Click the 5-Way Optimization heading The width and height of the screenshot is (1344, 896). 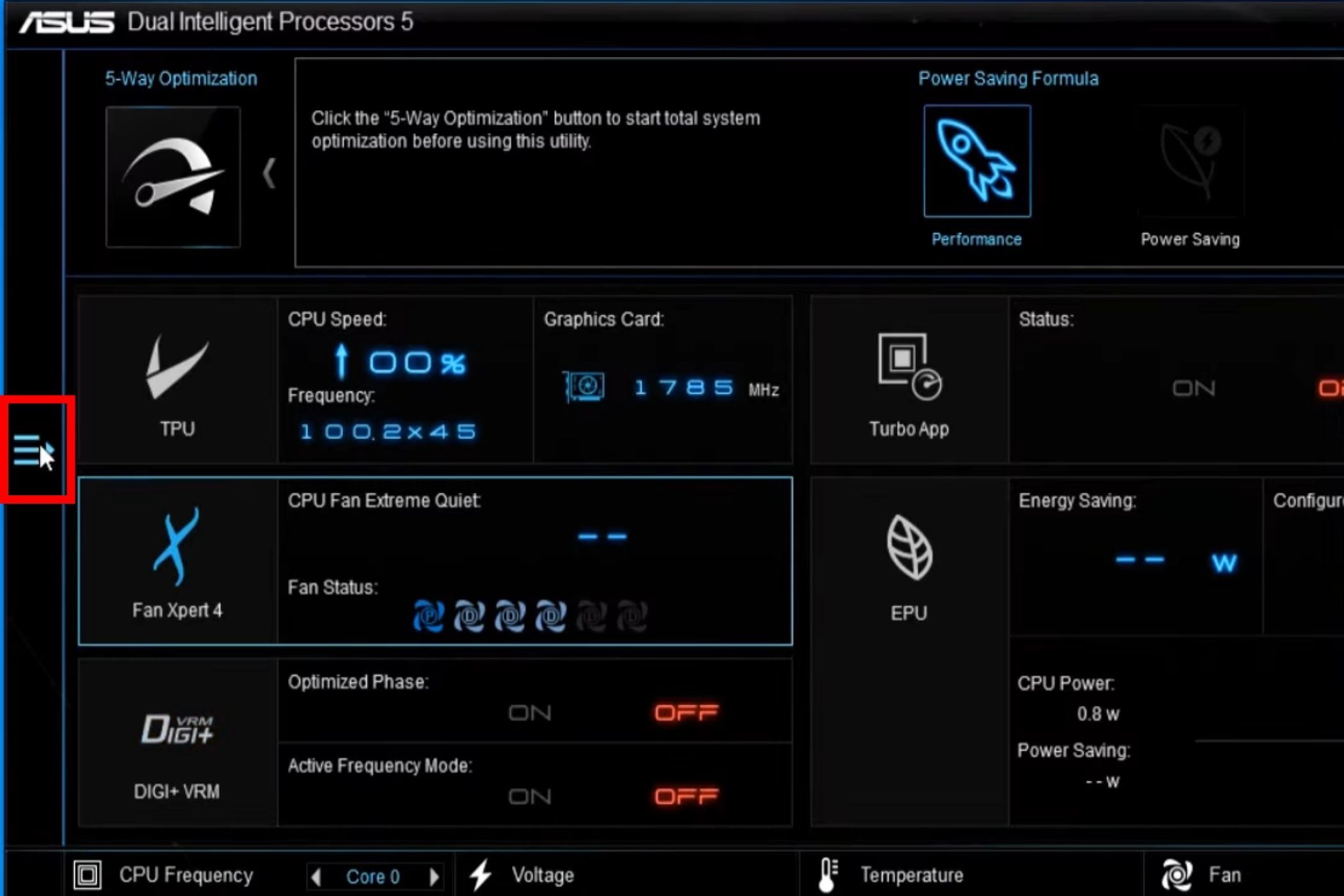point(181,78)
